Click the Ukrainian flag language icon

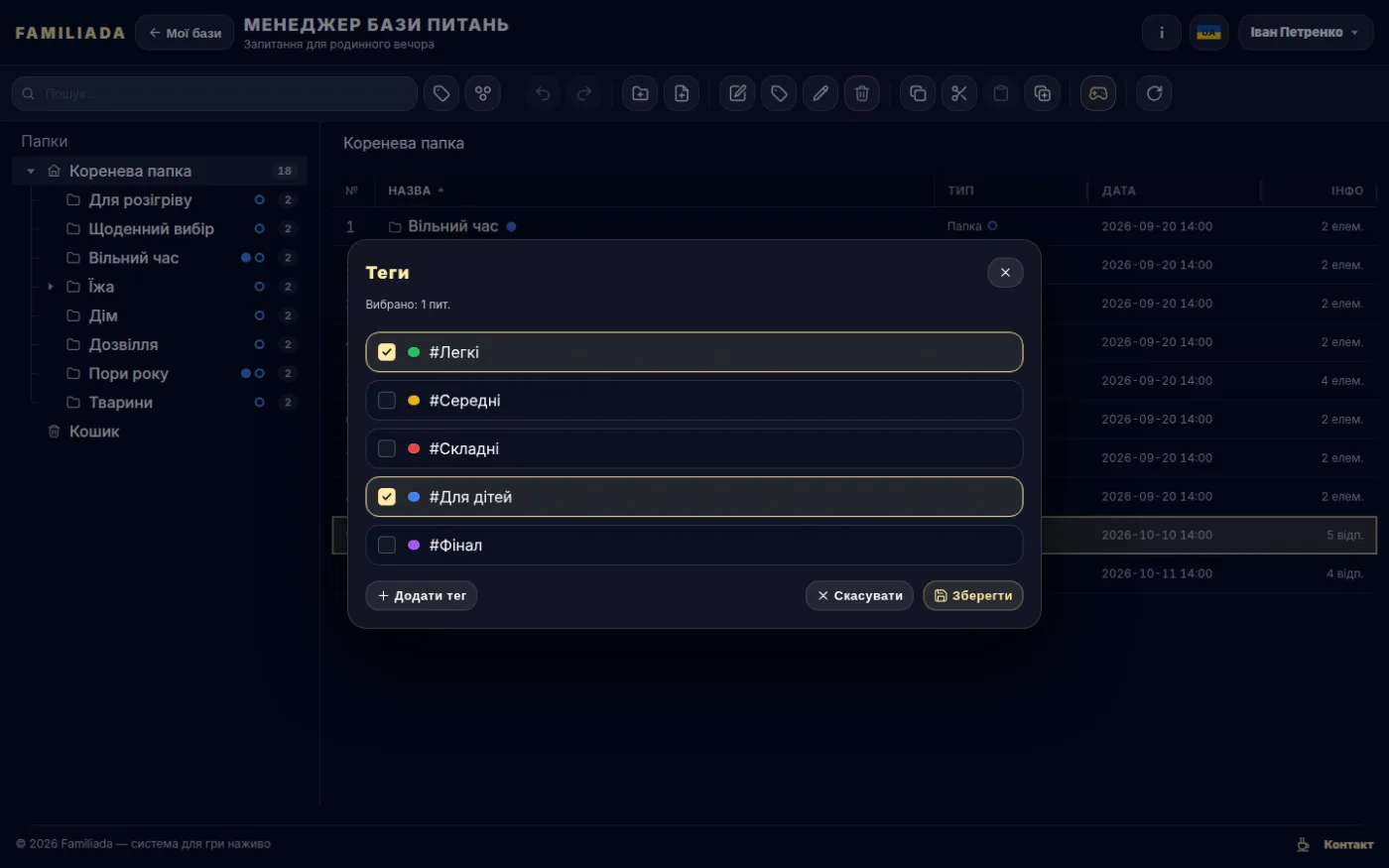pos(1208,33)
